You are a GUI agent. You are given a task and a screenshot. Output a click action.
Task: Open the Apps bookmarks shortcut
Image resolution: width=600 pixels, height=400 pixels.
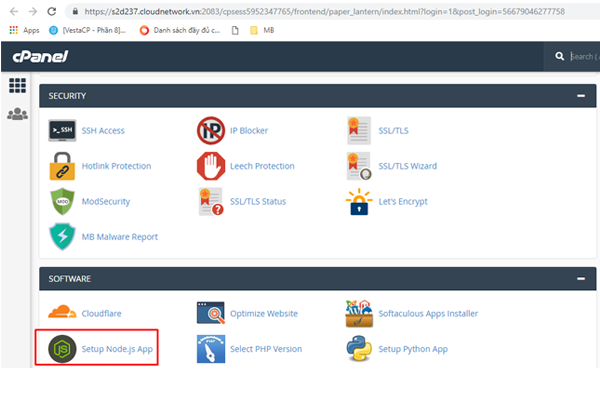click(24, 30)
